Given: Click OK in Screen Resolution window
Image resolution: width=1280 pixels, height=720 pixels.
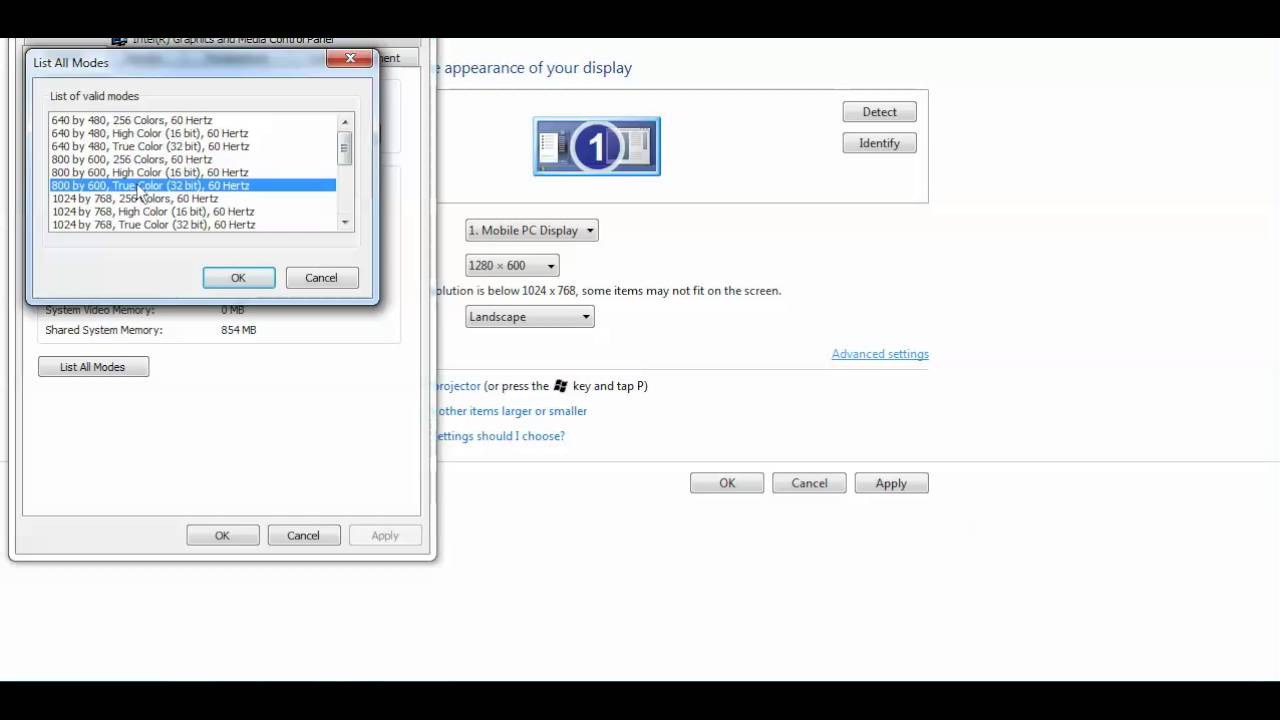Looking at the screenshot, I should pyautogui.click(x=727, y=483).
